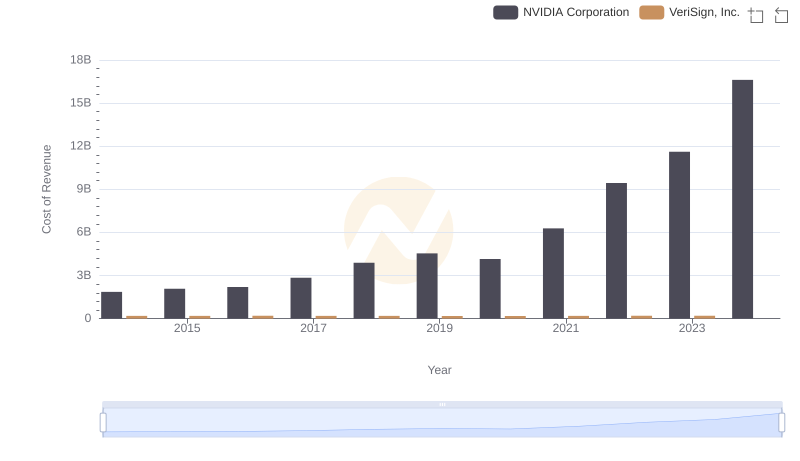Click the 15B y-axis label

[x=81, y=103]
